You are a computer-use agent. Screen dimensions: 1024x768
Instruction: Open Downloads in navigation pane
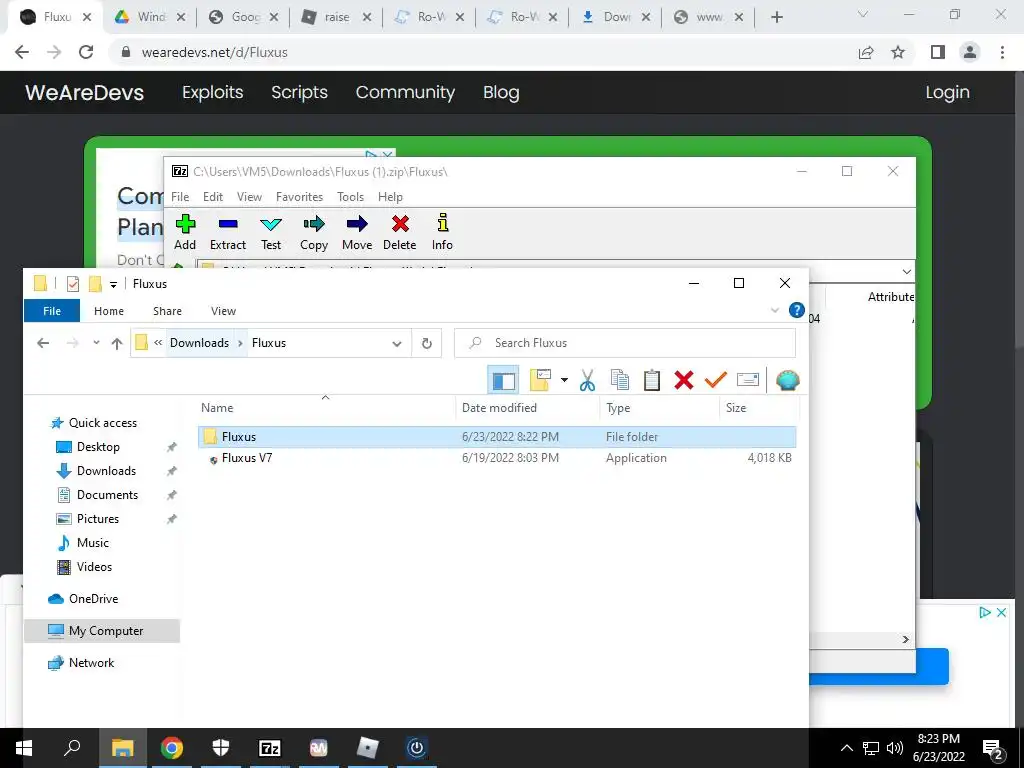click(106, 471)
